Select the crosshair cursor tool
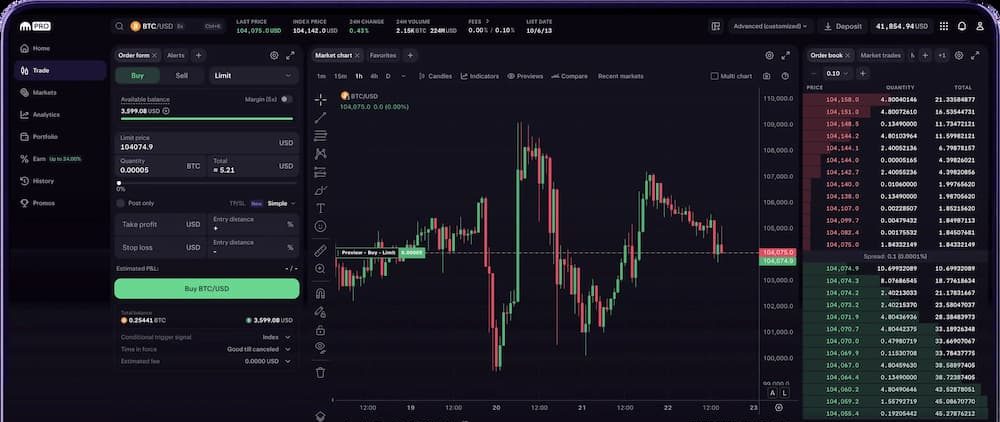This screenshot has height=422, width=1000. click(320, 99)
